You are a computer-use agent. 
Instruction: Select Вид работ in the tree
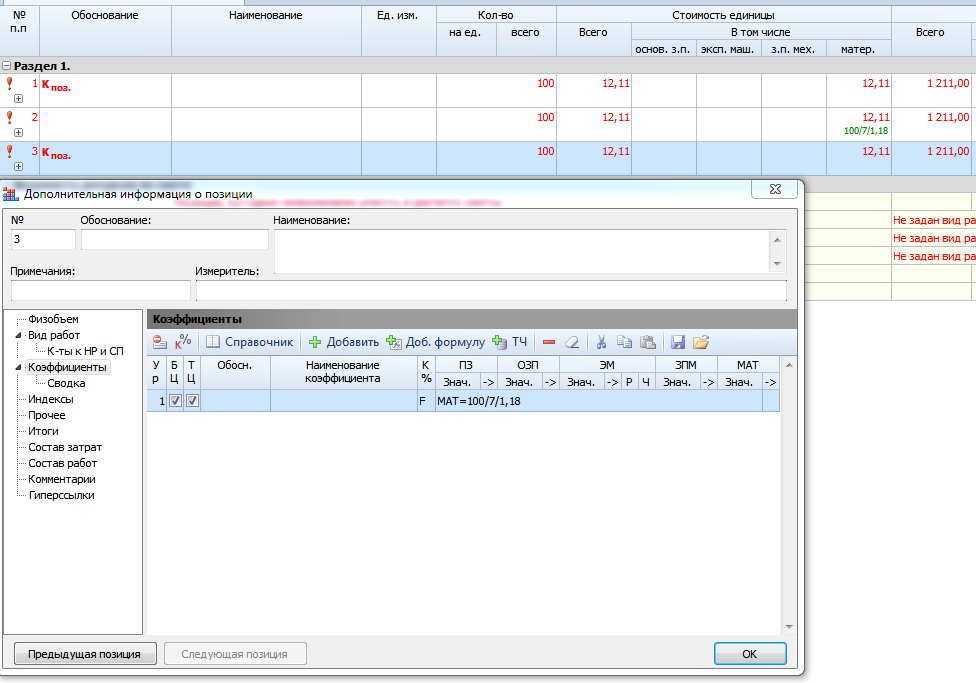point(54,336)
